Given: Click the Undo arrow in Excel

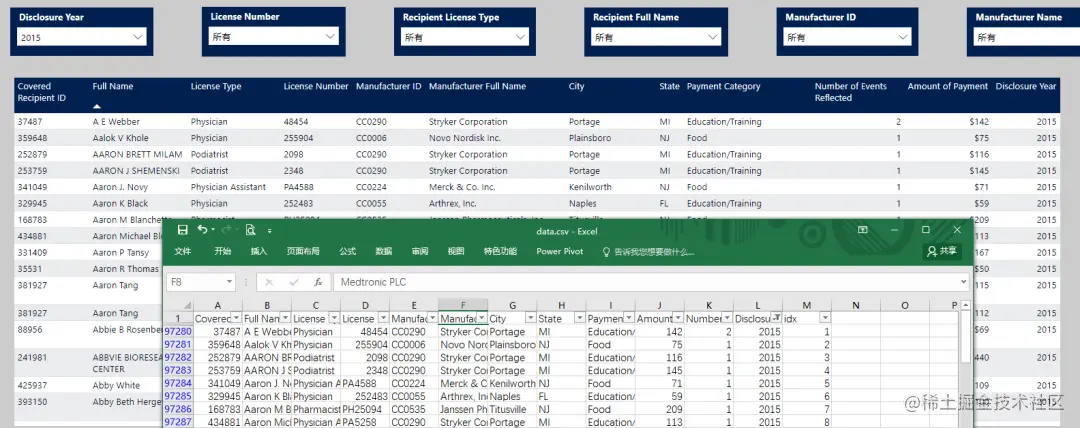Looking at the screenshot, I should coord(202,230).
